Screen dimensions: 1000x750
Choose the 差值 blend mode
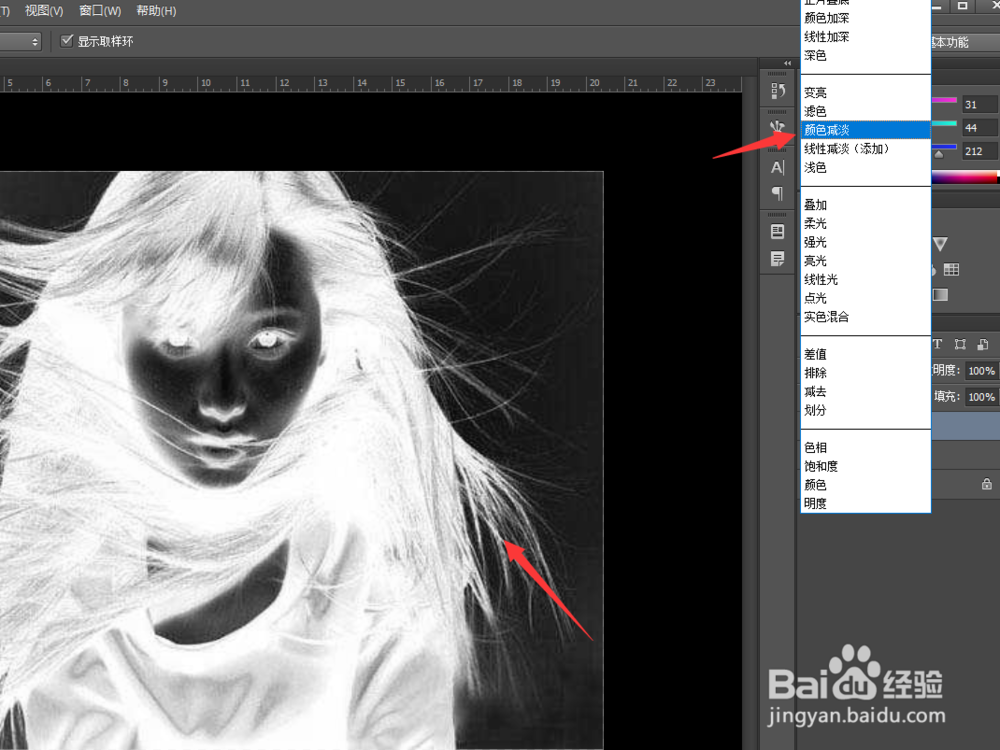tap(865, 354)
